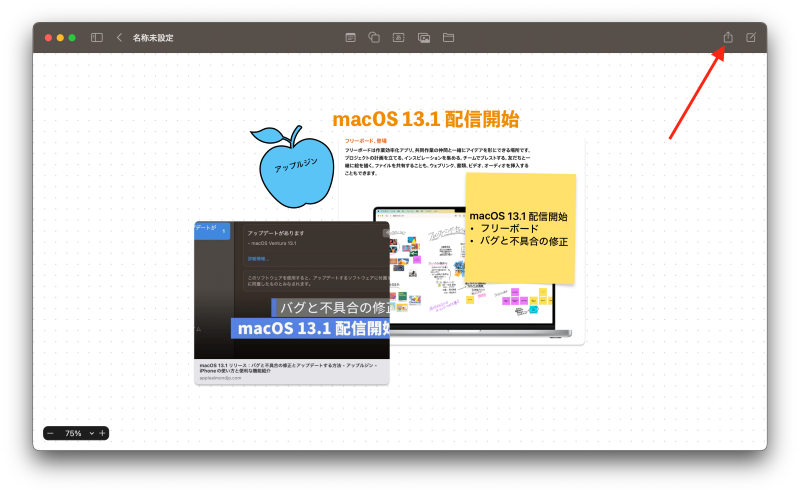This screenshot has height=494, width=800.
Task: Open the file insert folder icon
Action: tap(448, 37)
